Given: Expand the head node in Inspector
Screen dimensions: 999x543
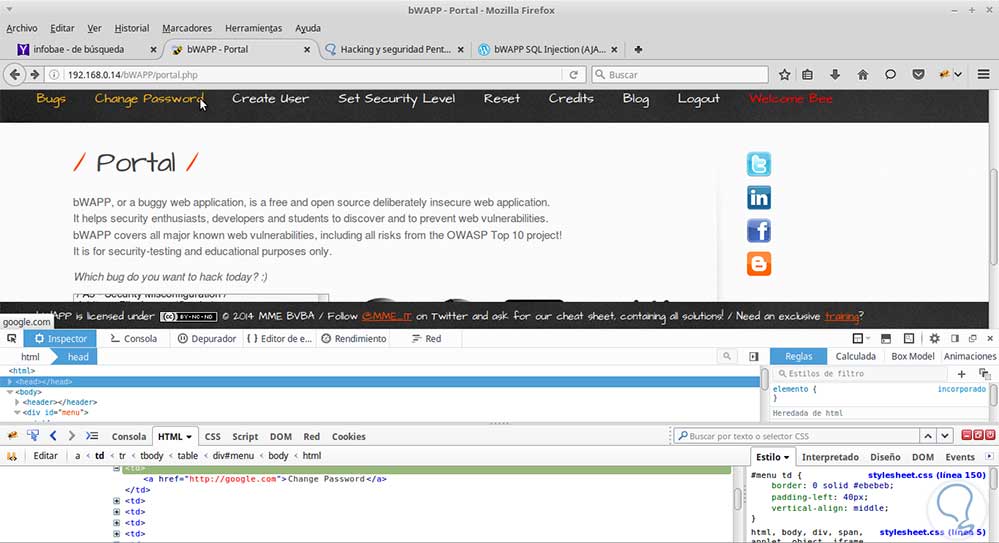Looking at the screenshot, I should 10,382.
